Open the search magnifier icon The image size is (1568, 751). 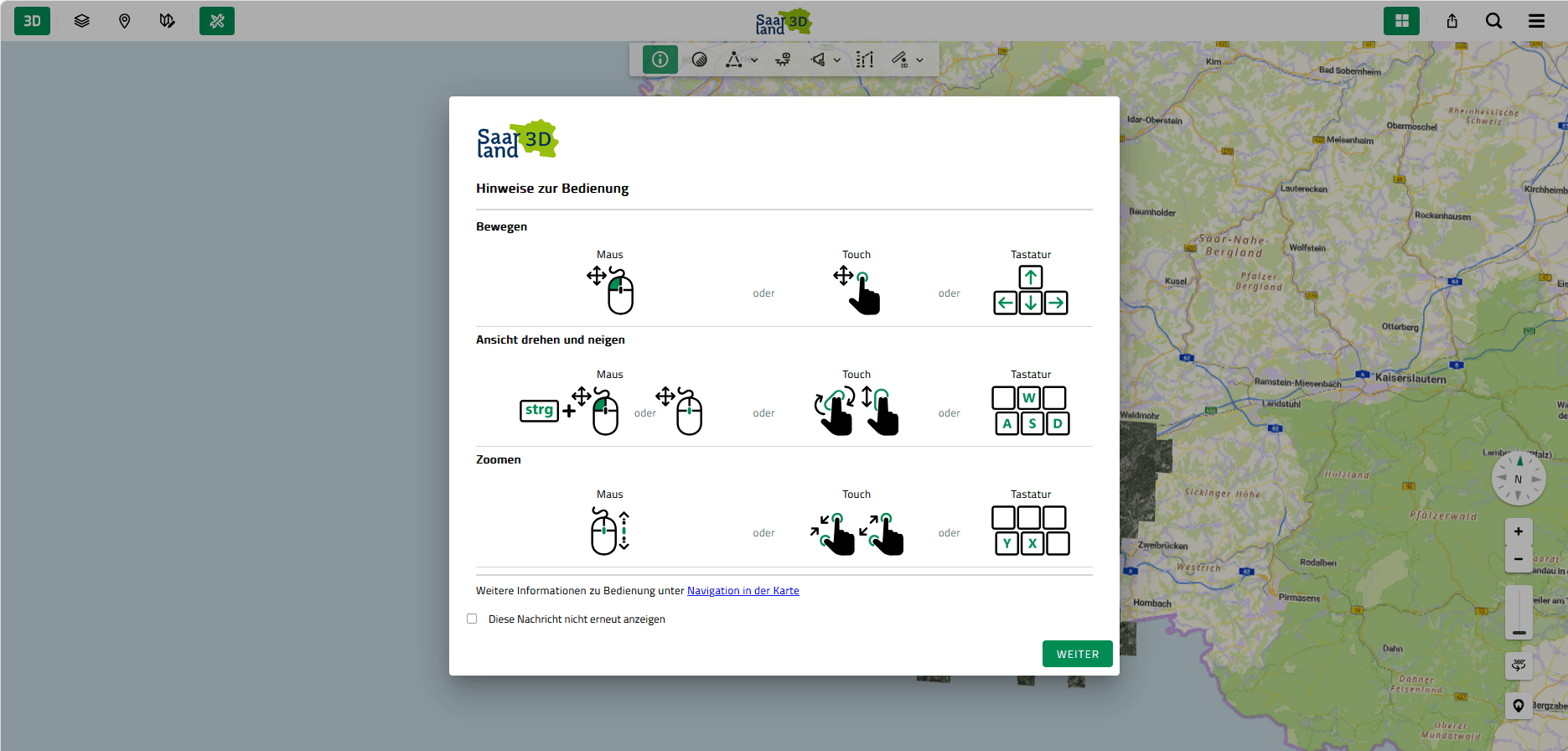coord(1493,21)
